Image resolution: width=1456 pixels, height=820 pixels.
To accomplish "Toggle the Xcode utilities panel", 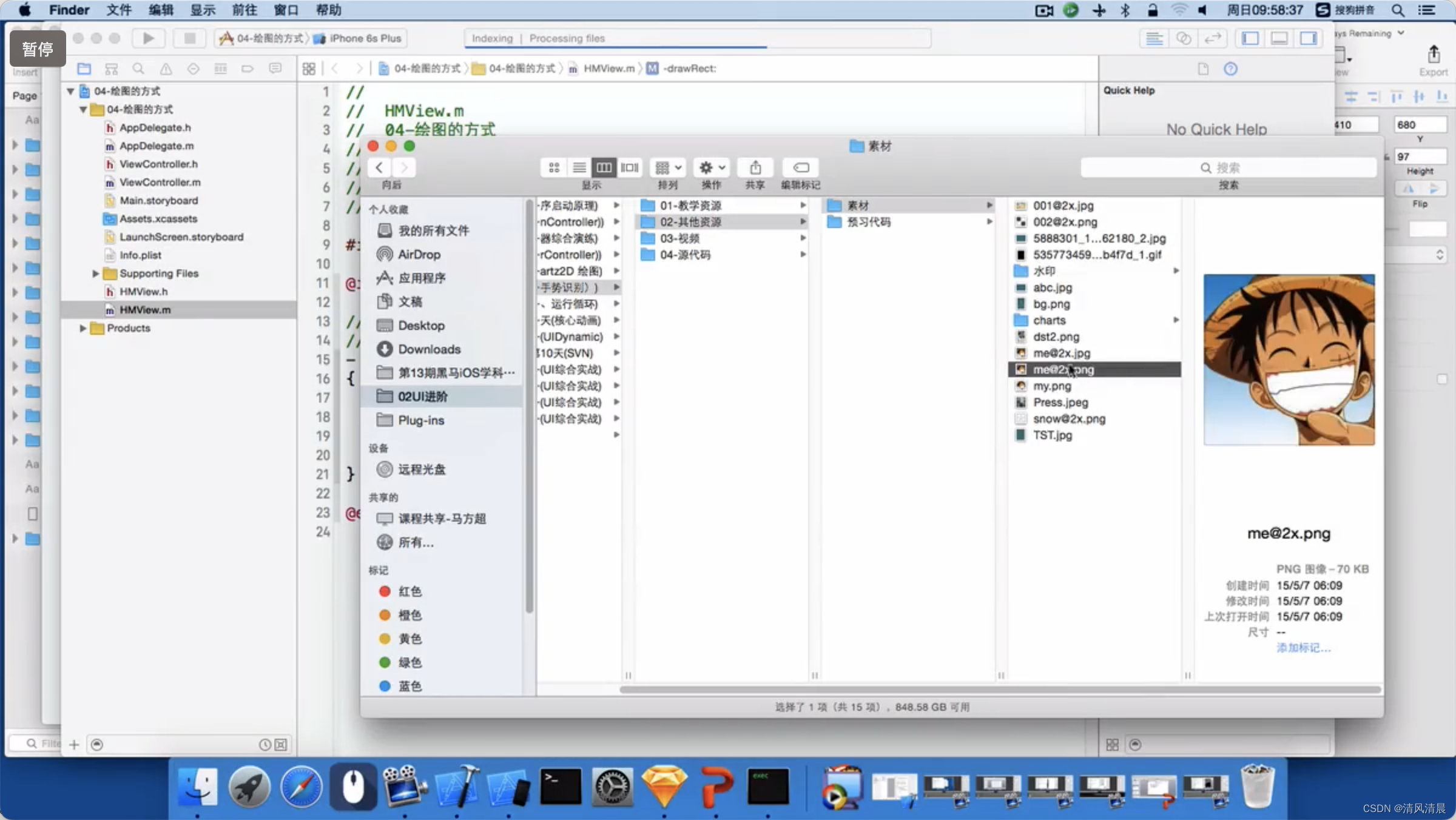I will (1309, 38).
